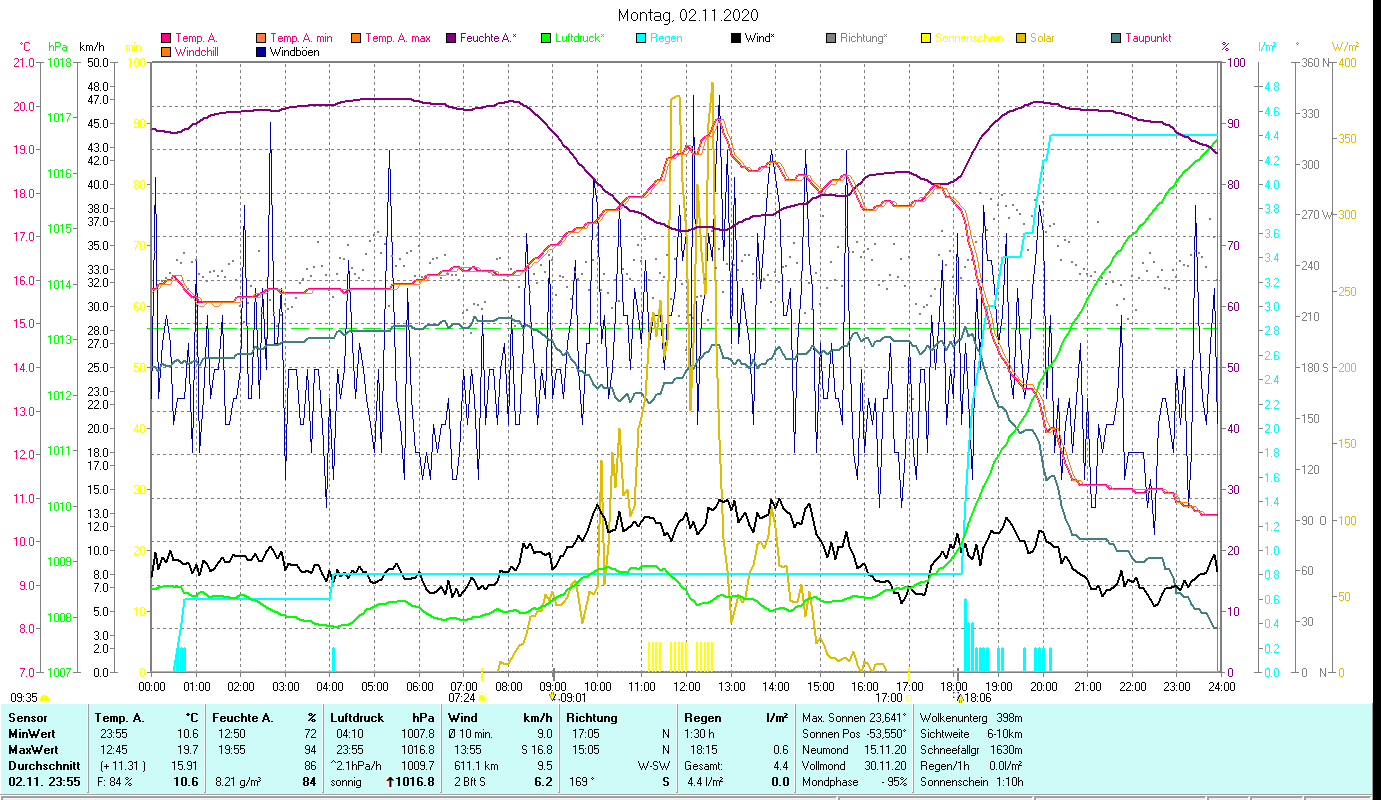Click the dark blue Windböen legend square
Image resolution: width=1381 pixels, height=800 pixels.
262,52
